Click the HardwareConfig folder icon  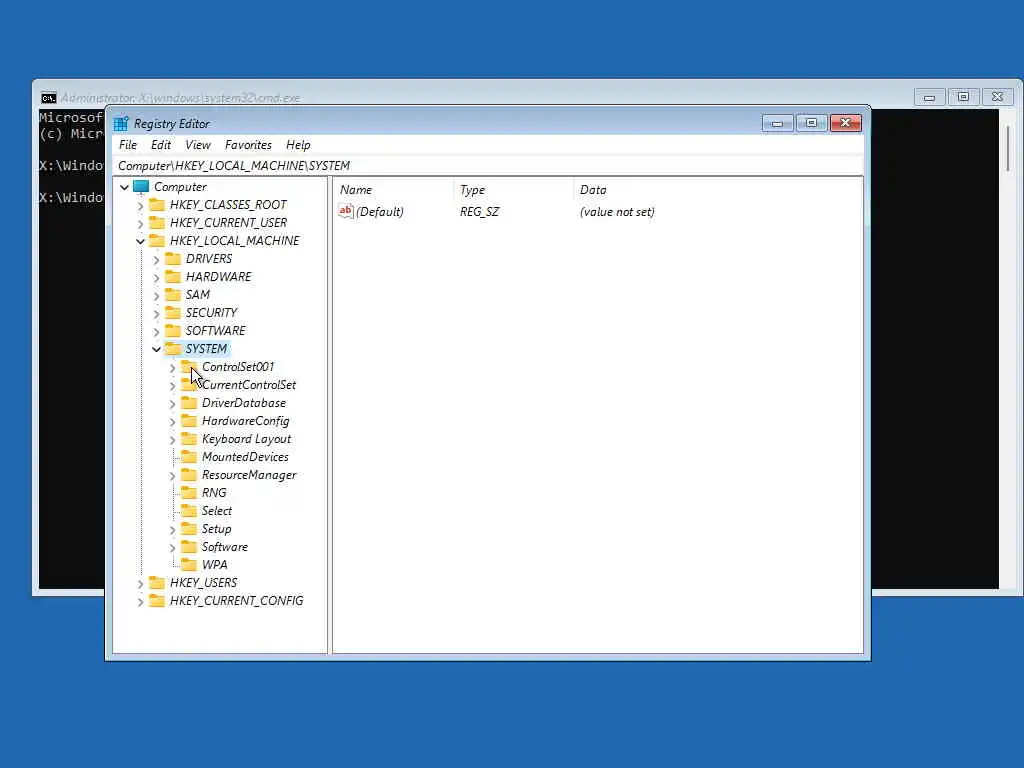(x=189, y=421)
